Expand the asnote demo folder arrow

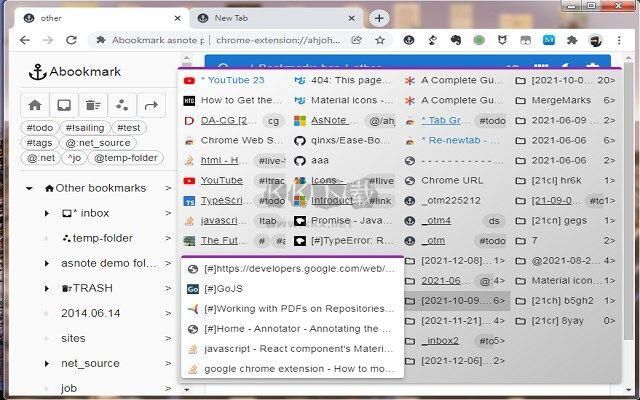coord(47,263)
